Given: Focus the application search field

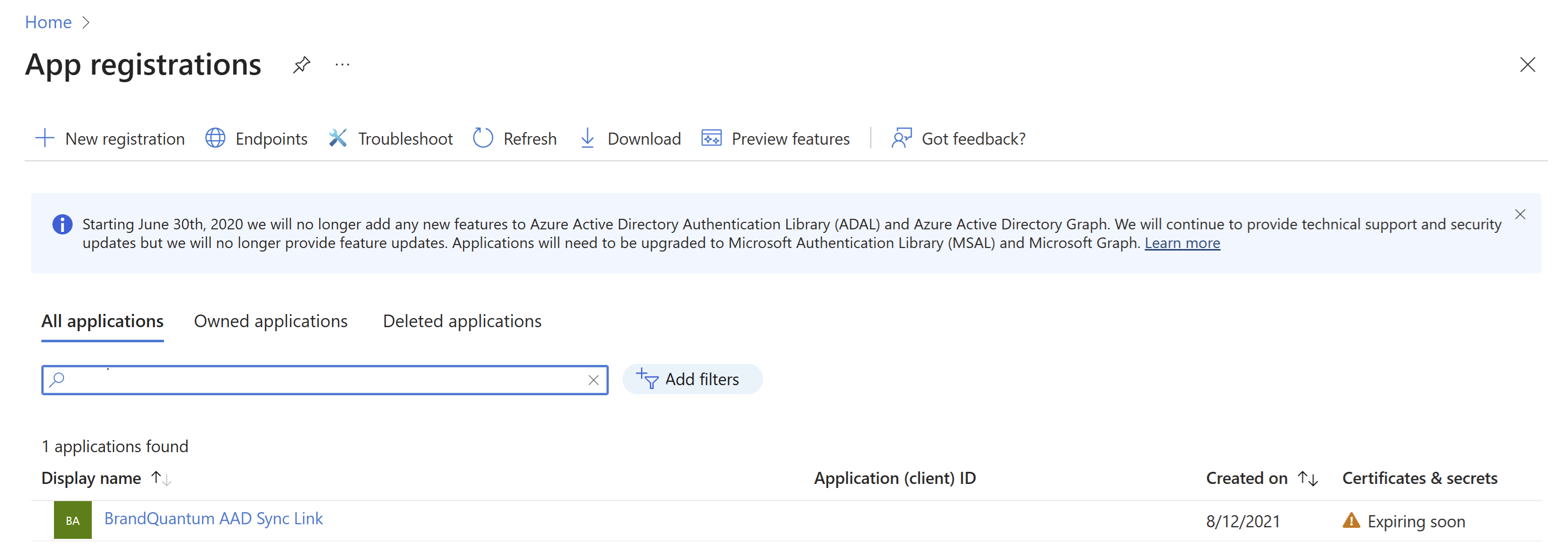Looking at the screenshot, I should [324, 380].
